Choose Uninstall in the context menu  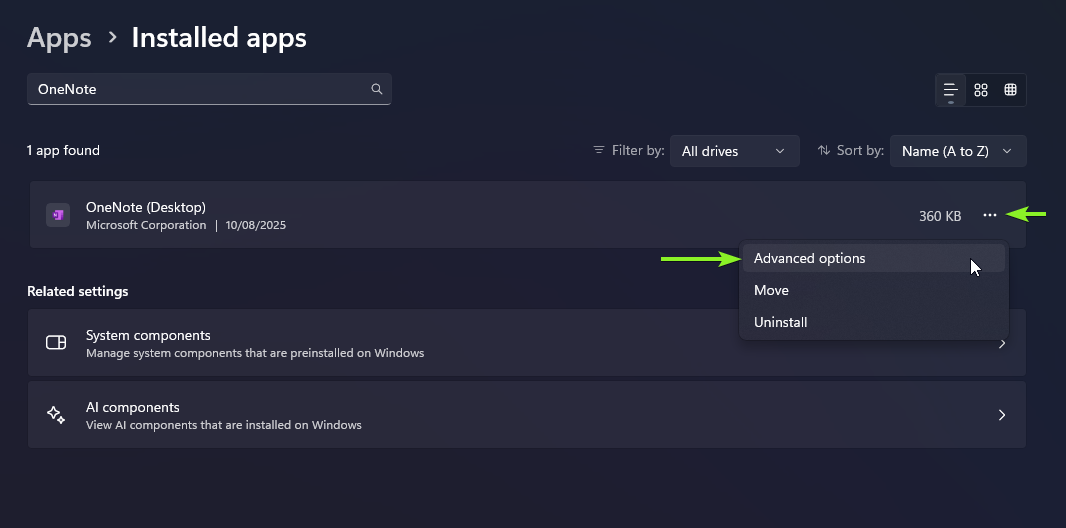tap(780, 322)
